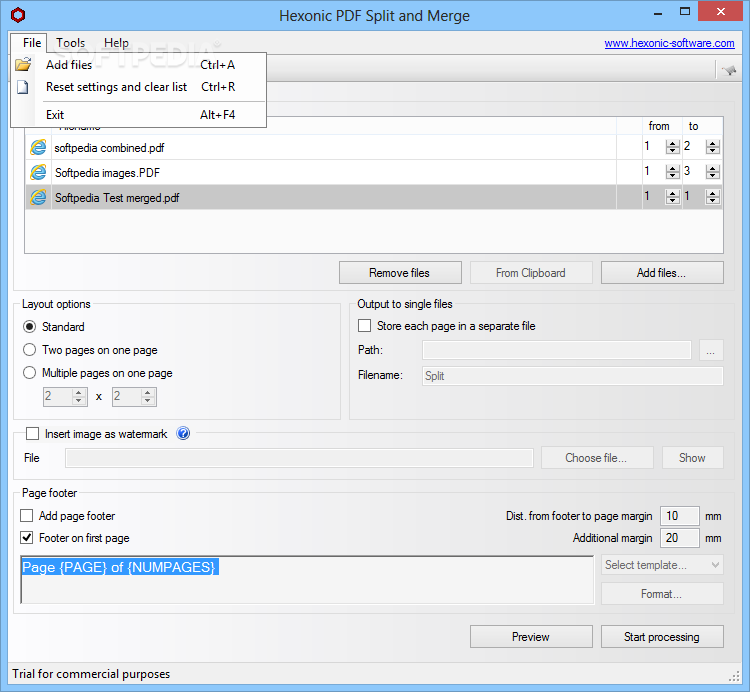Click the watermark File path field
The width and height of the screenshot is (750, 692).
coord(299,458)
